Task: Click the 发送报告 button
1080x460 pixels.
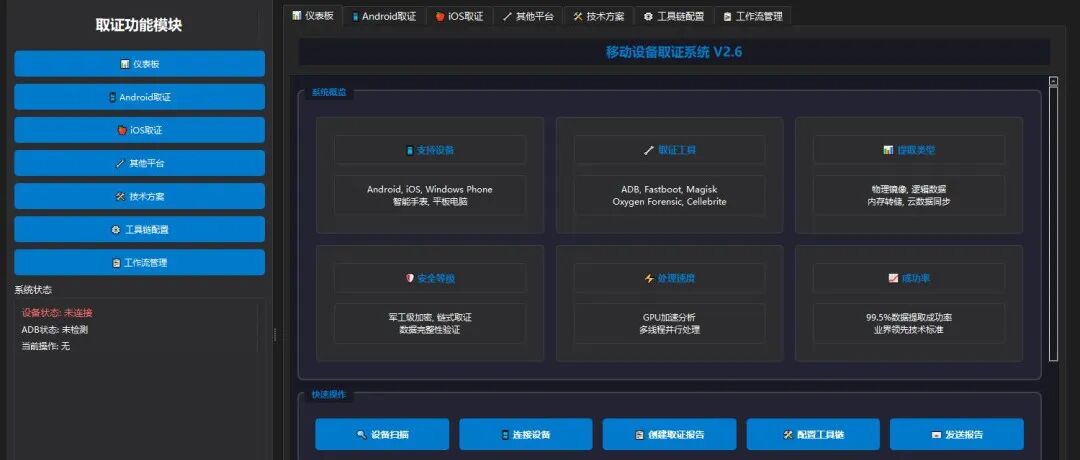Action: pos(957,435)
